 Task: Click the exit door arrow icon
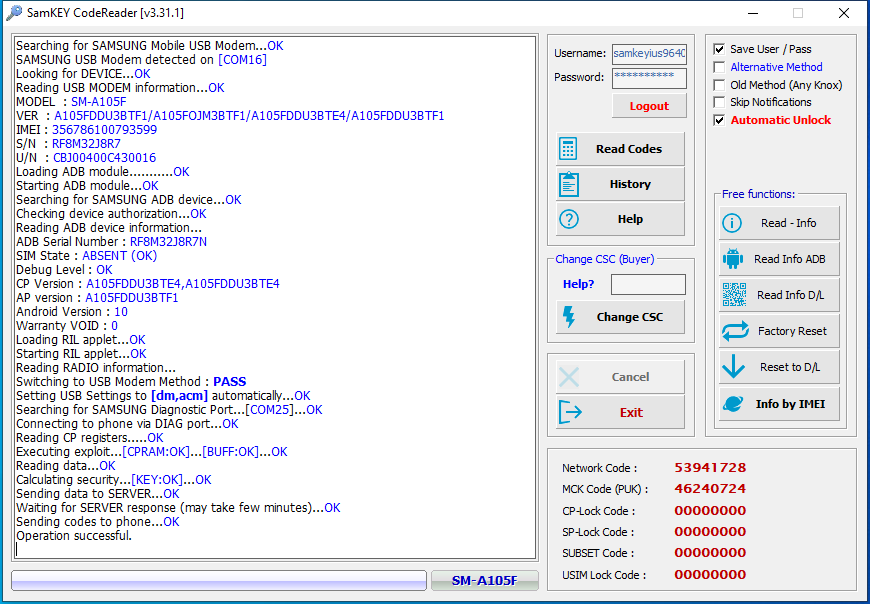570,412
